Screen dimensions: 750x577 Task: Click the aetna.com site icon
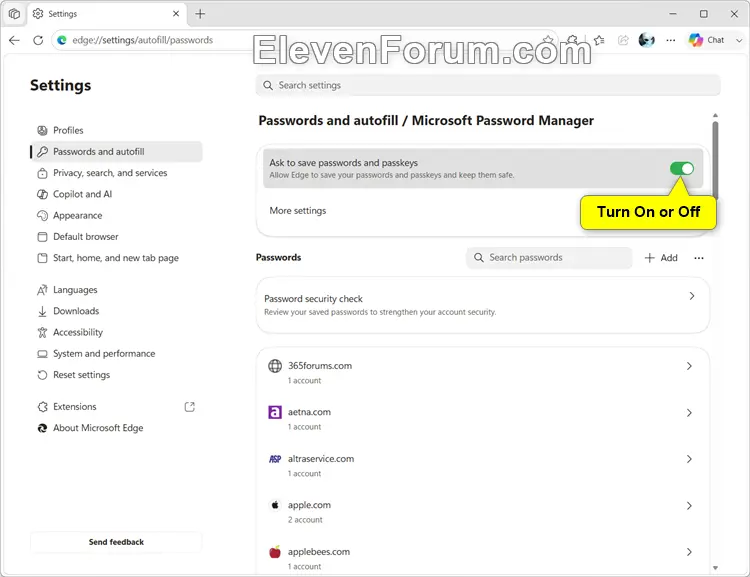[x=275, y=412]
